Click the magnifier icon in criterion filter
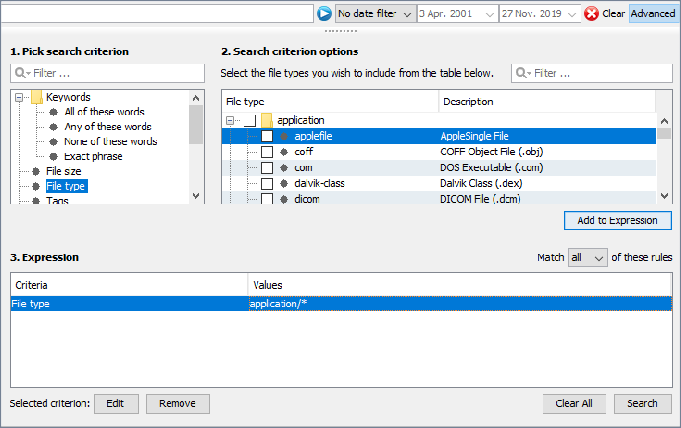 pyautogui.click(x=22, y=73)
